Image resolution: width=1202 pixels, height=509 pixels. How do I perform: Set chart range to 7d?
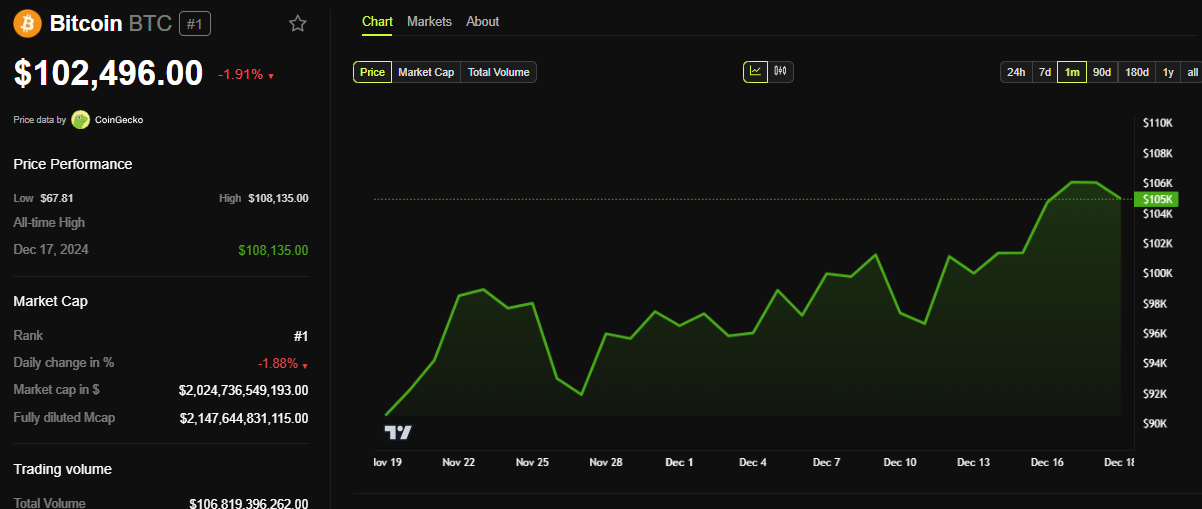1044,72
